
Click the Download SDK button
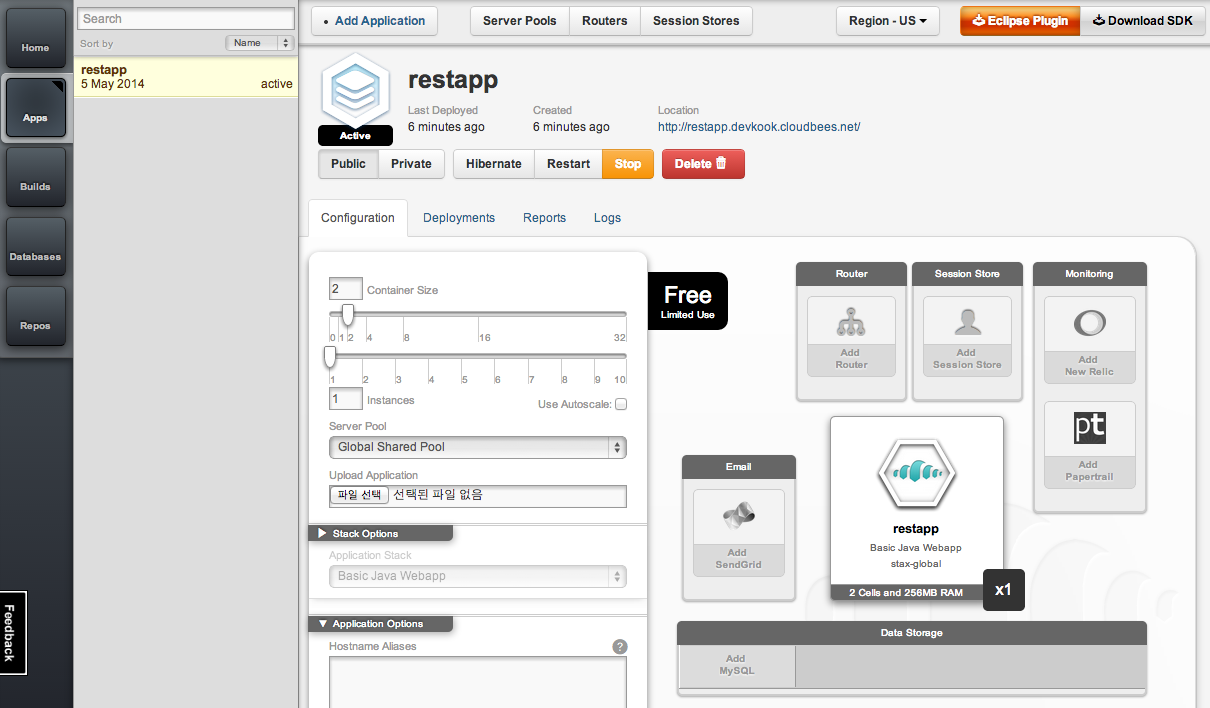point(1142,21)
